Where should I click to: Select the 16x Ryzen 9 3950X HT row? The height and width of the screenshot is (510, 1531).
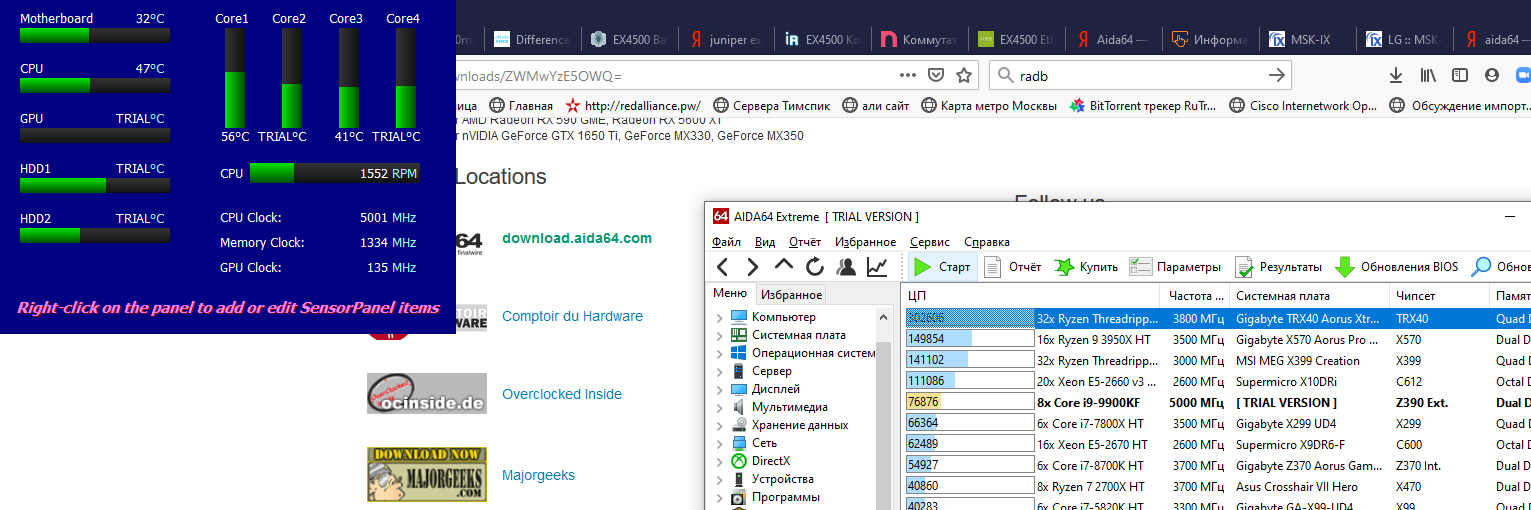[x=1217, y=339]
